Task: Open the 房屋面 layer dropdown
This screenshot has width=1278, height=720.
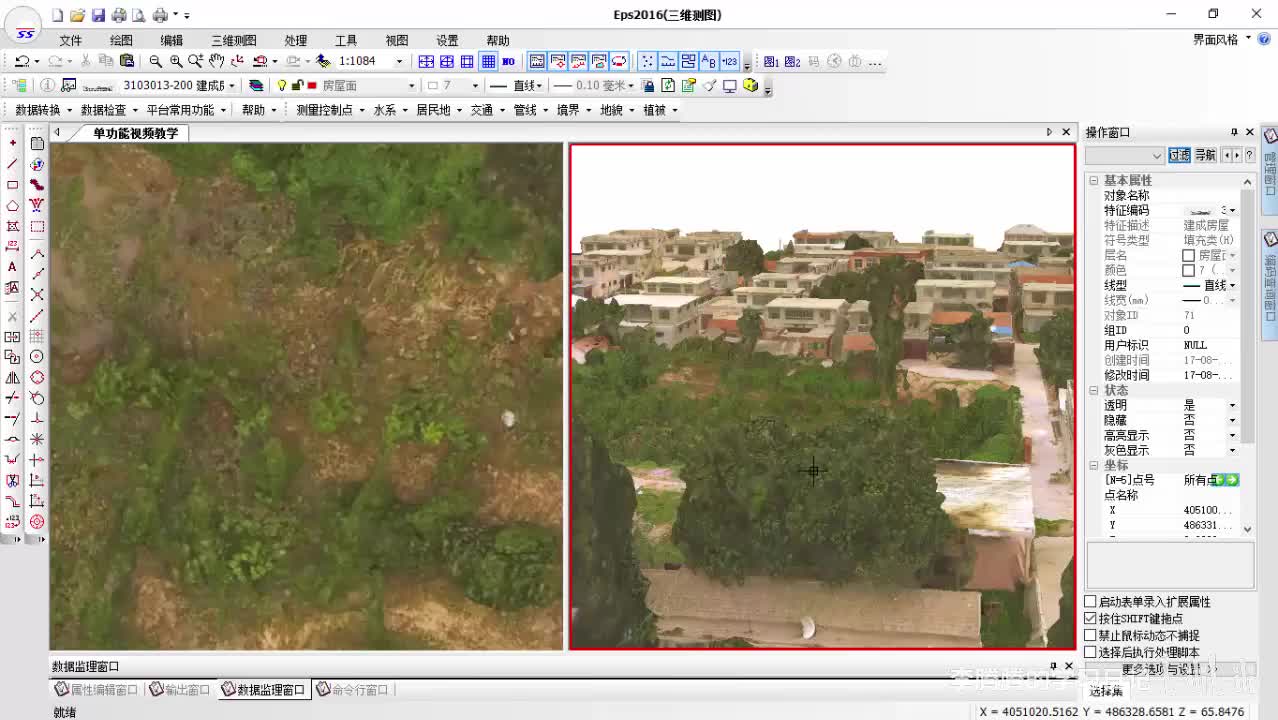Action: point(410,86)
